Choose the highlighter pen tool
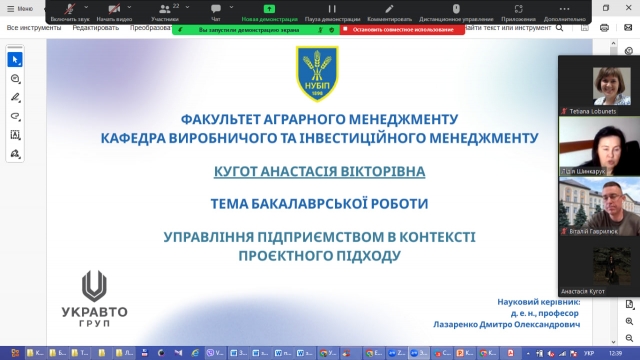 click(x=15, y=97)
